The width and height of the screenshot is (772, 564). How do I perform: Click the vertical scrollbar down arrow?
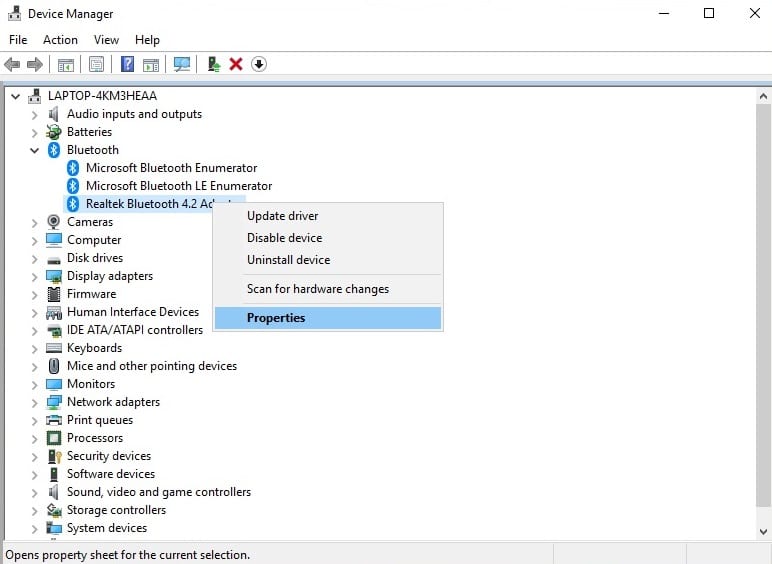[763, 531]
